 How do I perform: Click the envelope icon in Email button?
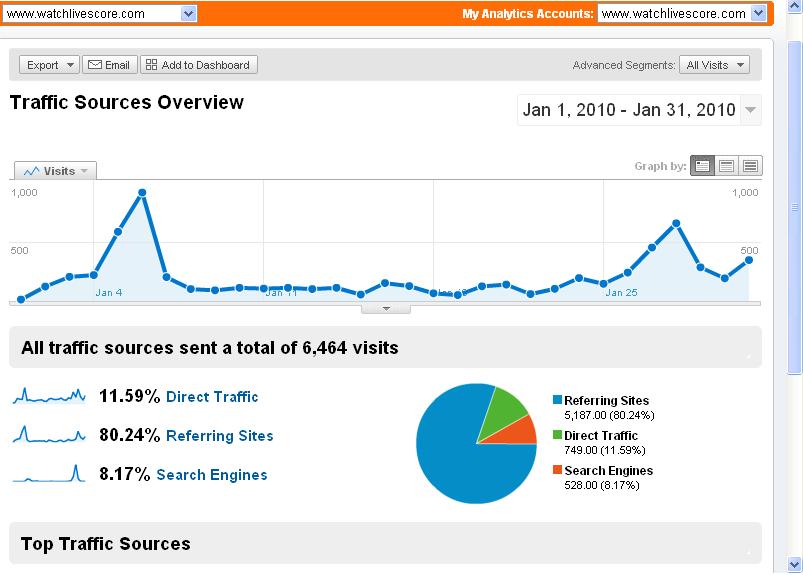point(95,65)
